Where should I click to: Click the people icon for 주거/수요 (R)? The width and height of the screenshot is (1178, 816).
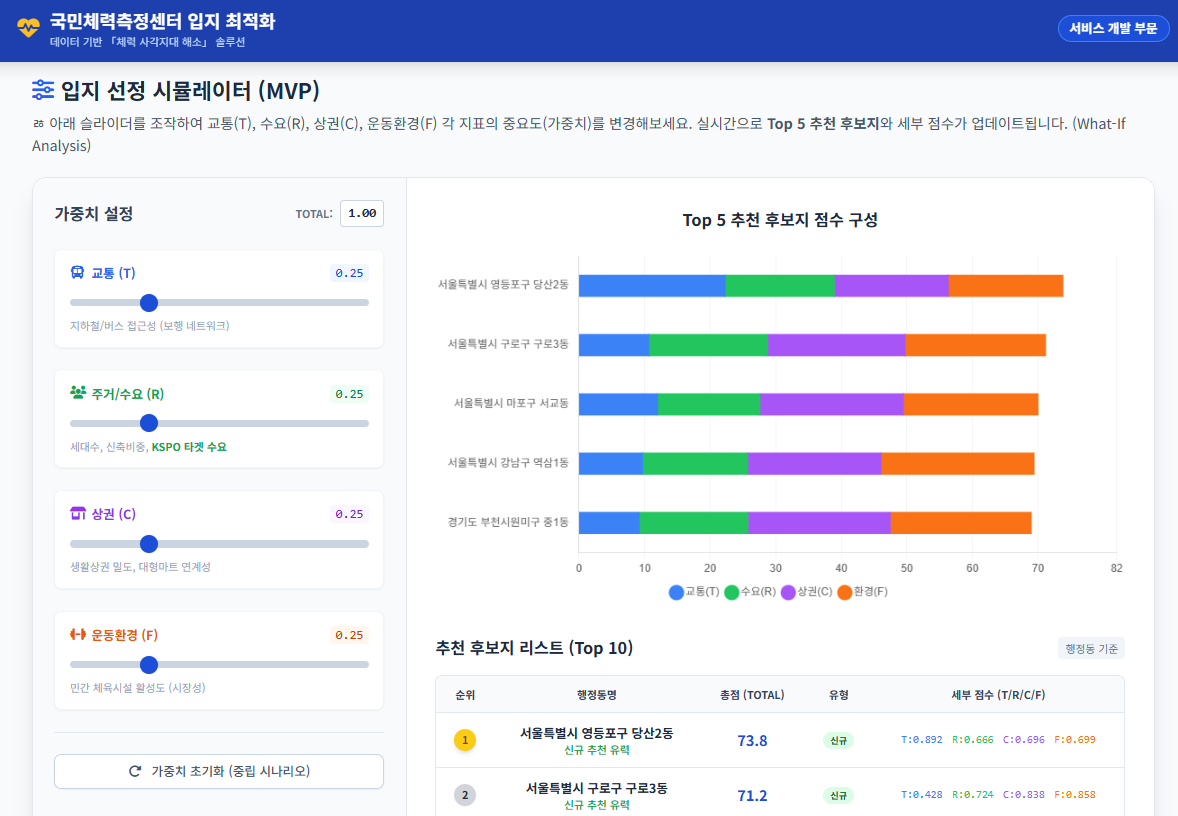point(78,393)
